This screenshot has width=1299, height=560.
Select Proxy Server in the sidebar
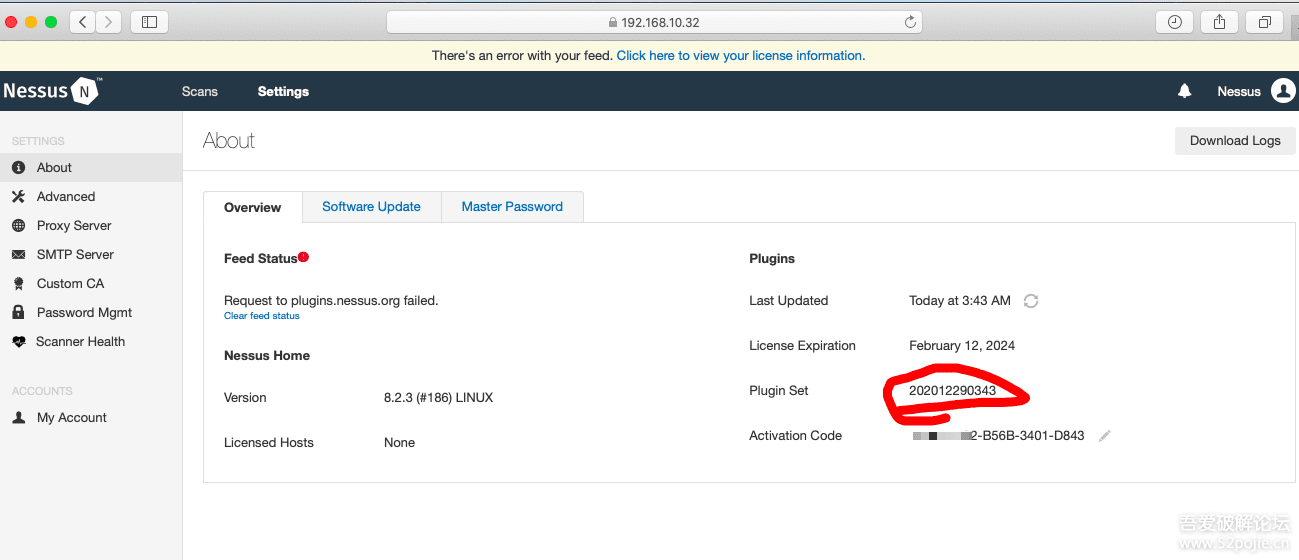(x=74, y=226)
